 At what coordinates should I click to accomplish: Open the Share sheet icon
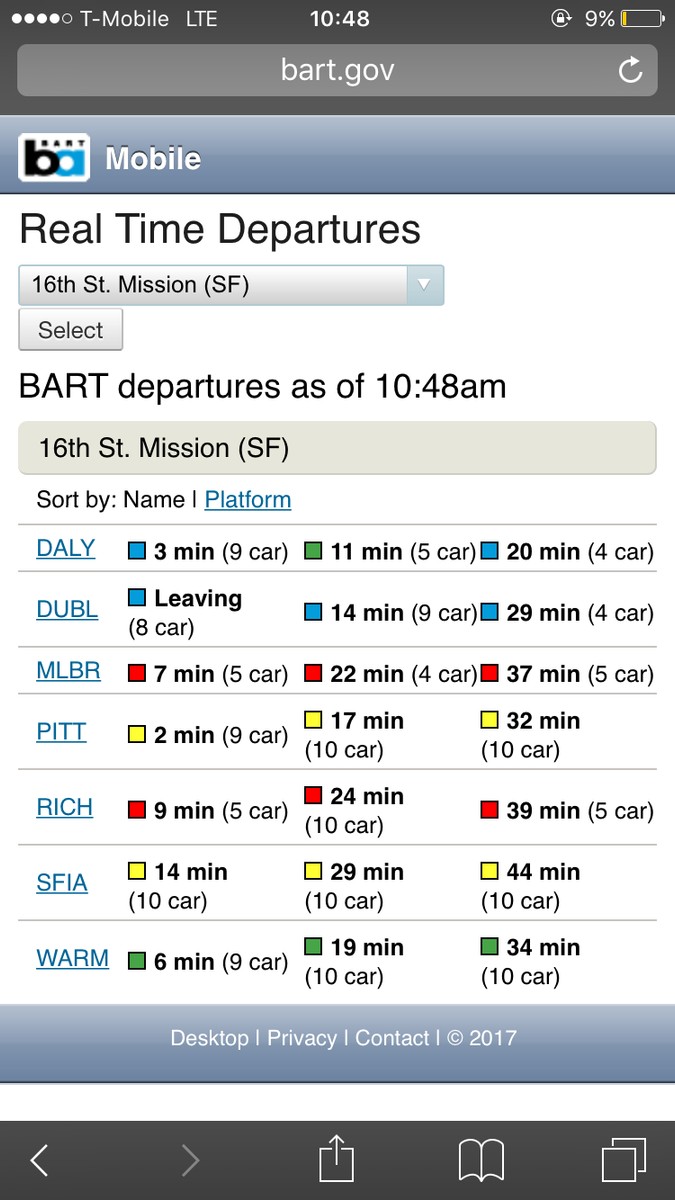pos(337,1158)
